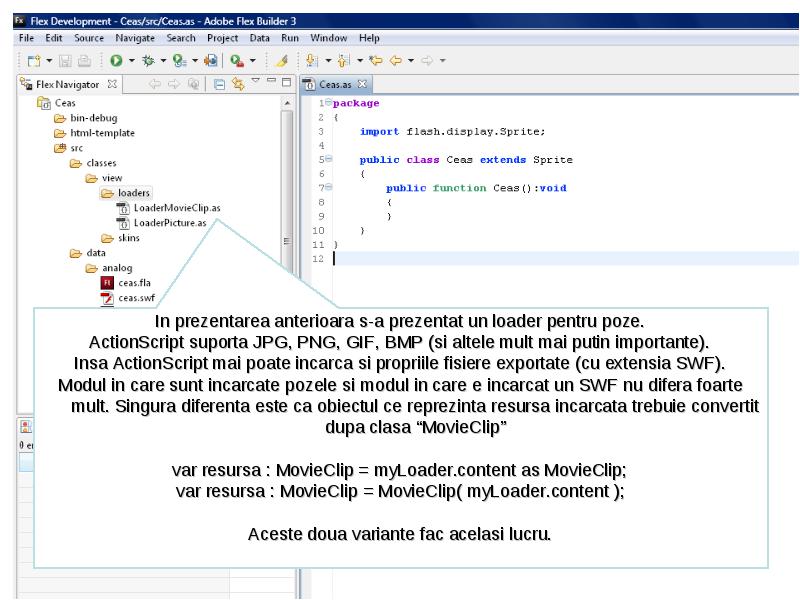Screen dimensions: 800x600
Task: Click the Save toolbar icon
Action: click(x=65, y=61)
